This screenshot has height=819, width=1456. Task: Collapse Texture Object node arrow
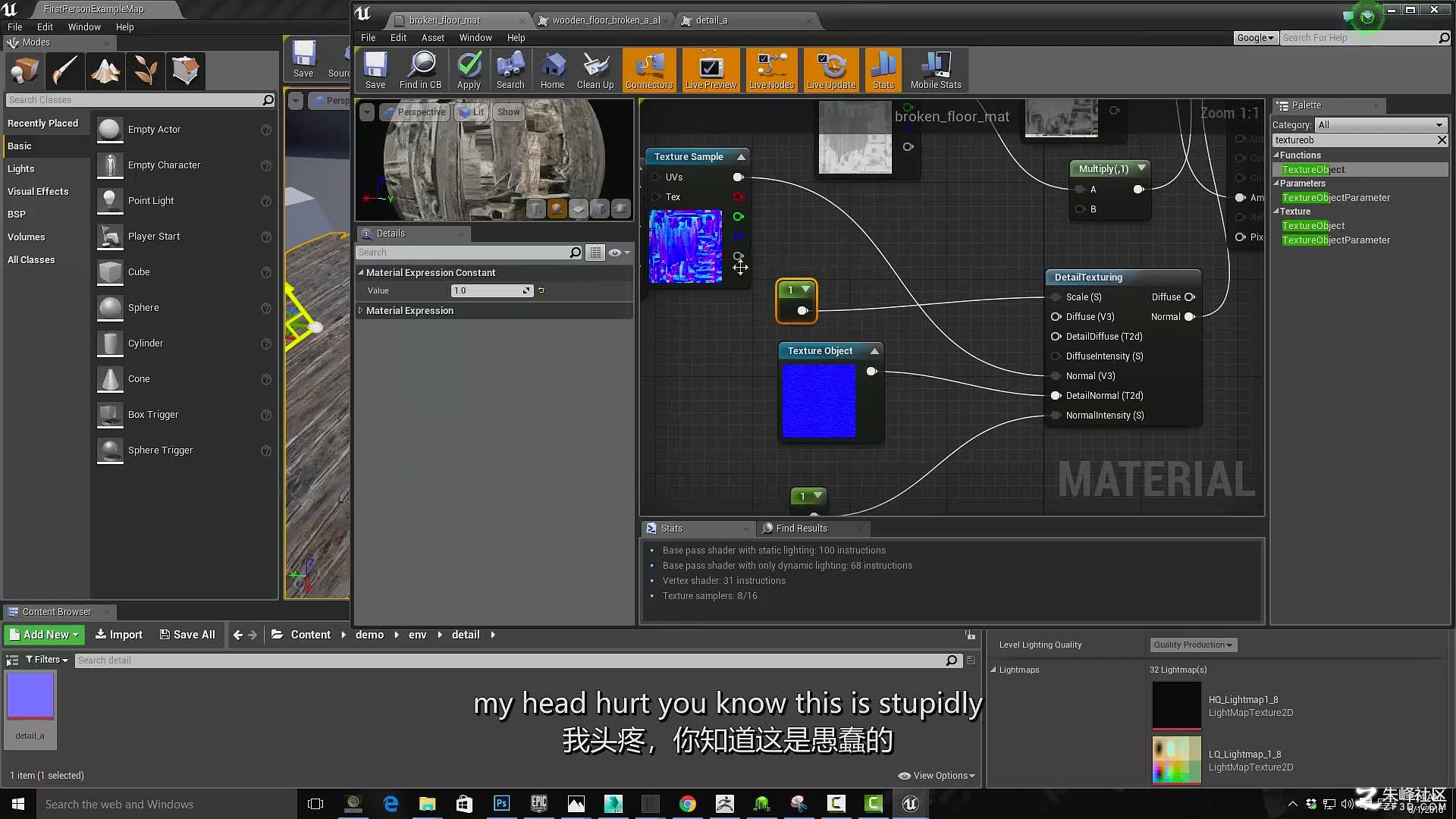coord(874,350)
